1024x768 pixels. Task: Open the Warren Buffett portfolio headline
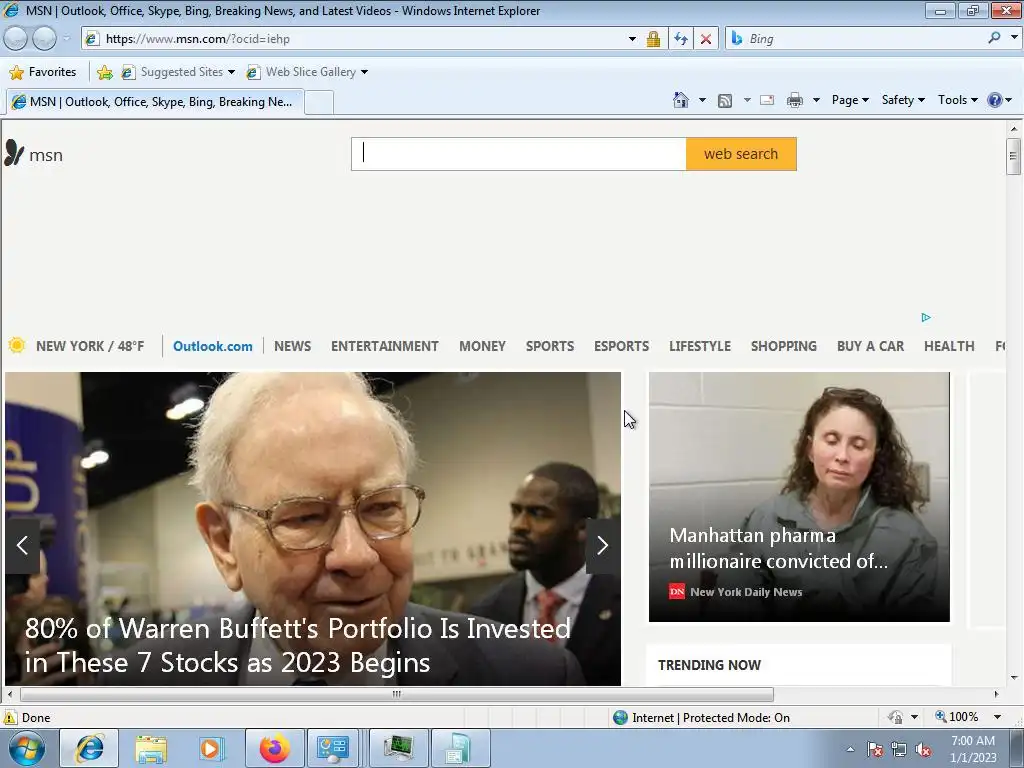point(298,645)
